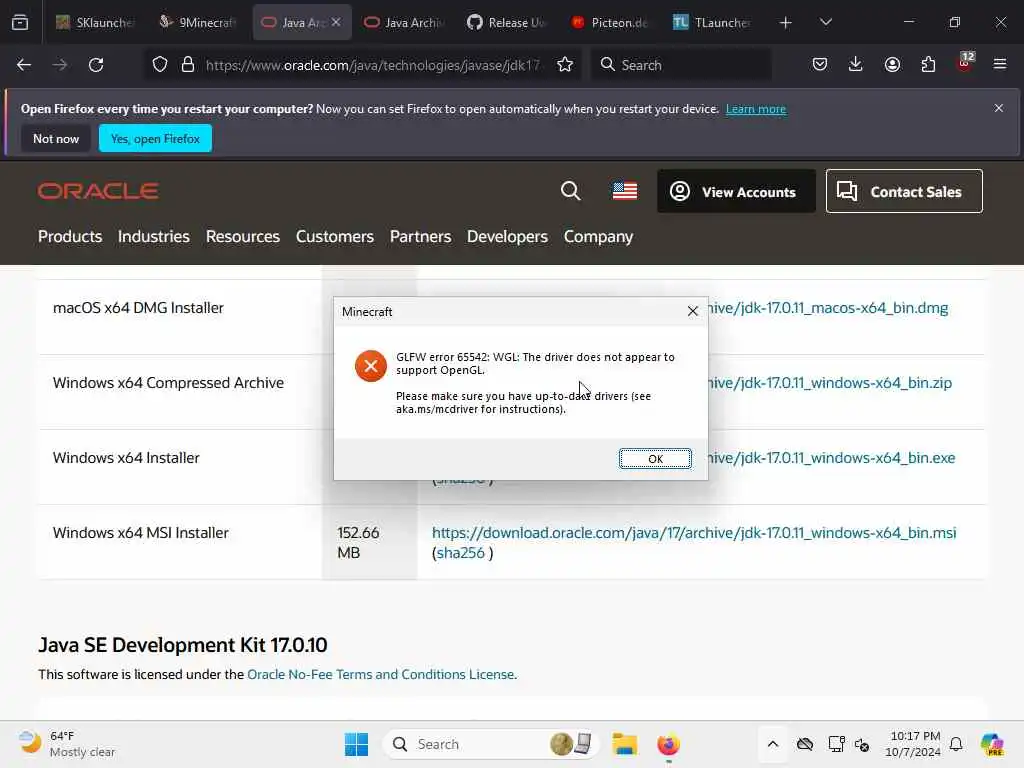Viewport: 1024px width, 768px height.
Task: Open extension with 12 badge
Action: point(965,63)
